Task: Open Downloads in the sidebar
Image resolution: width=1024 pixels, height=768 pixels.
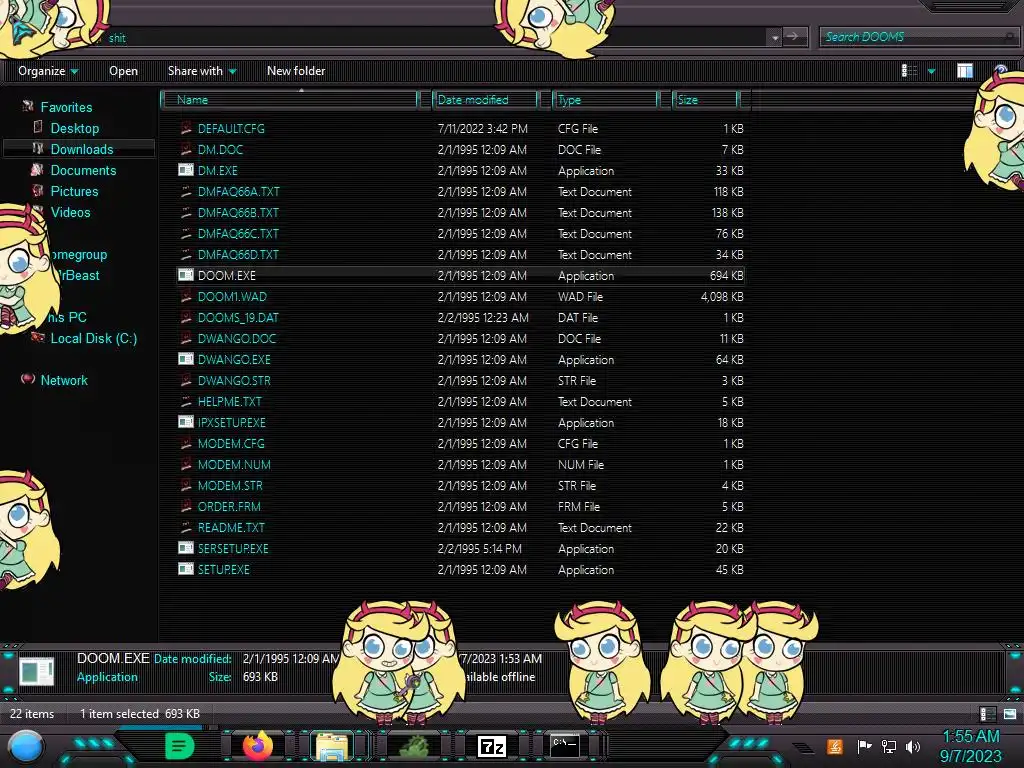Action: (82, 150)
